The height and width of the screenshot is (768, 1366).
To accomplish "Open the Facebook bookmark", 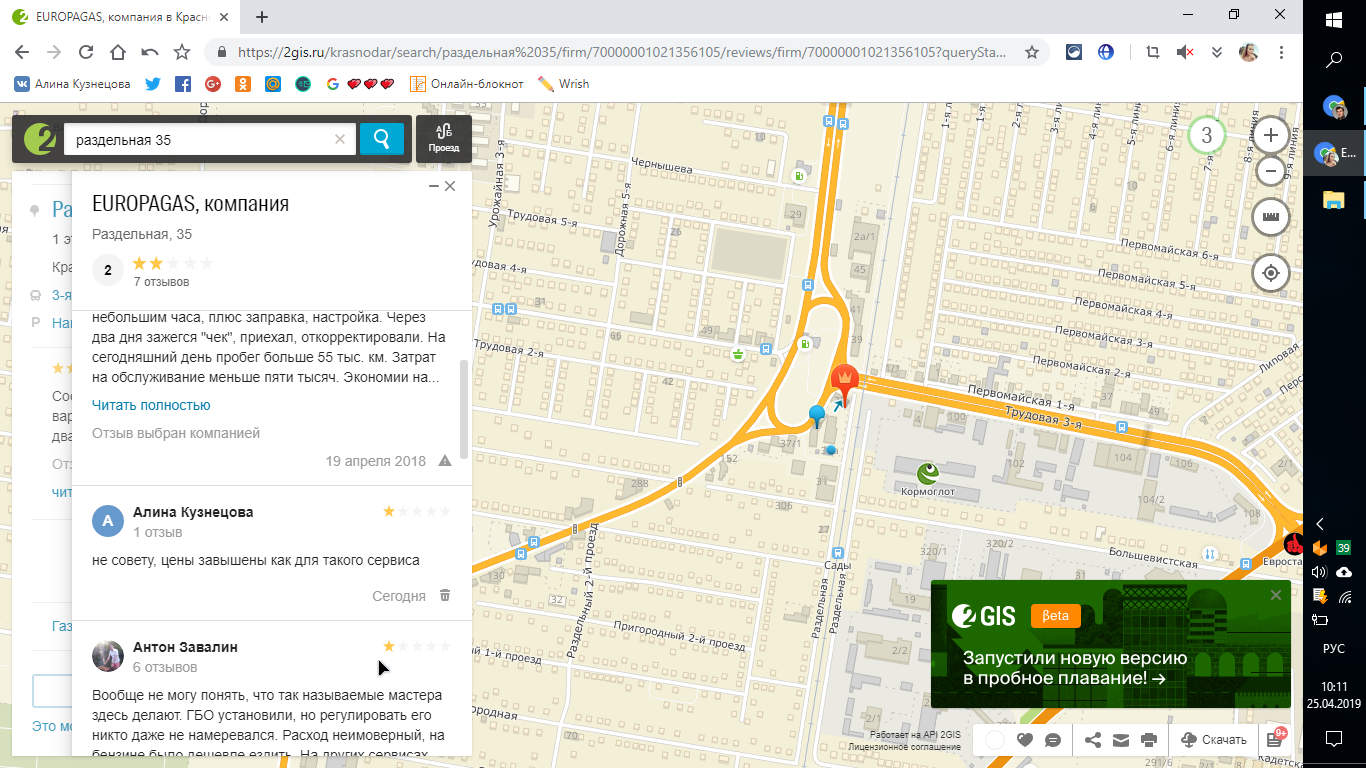I will tap(182, 84).
